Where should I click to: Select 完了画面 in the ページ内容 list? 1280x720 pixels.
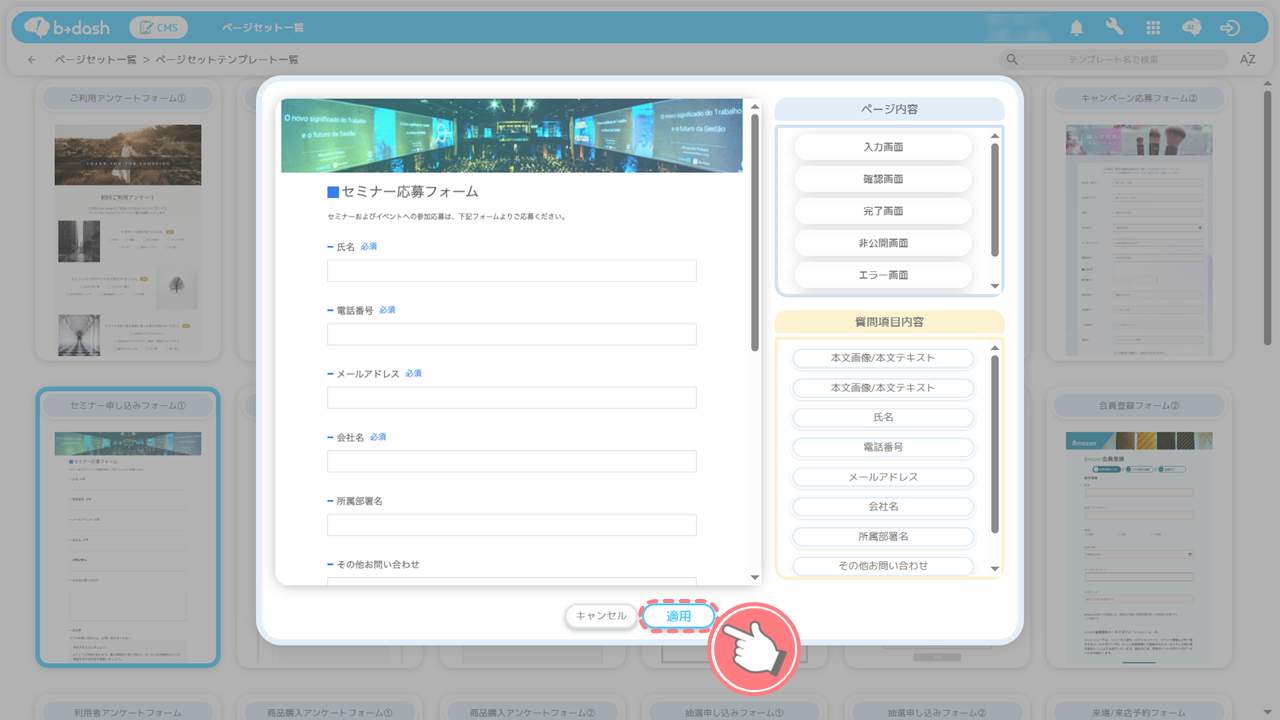(883, 211)
